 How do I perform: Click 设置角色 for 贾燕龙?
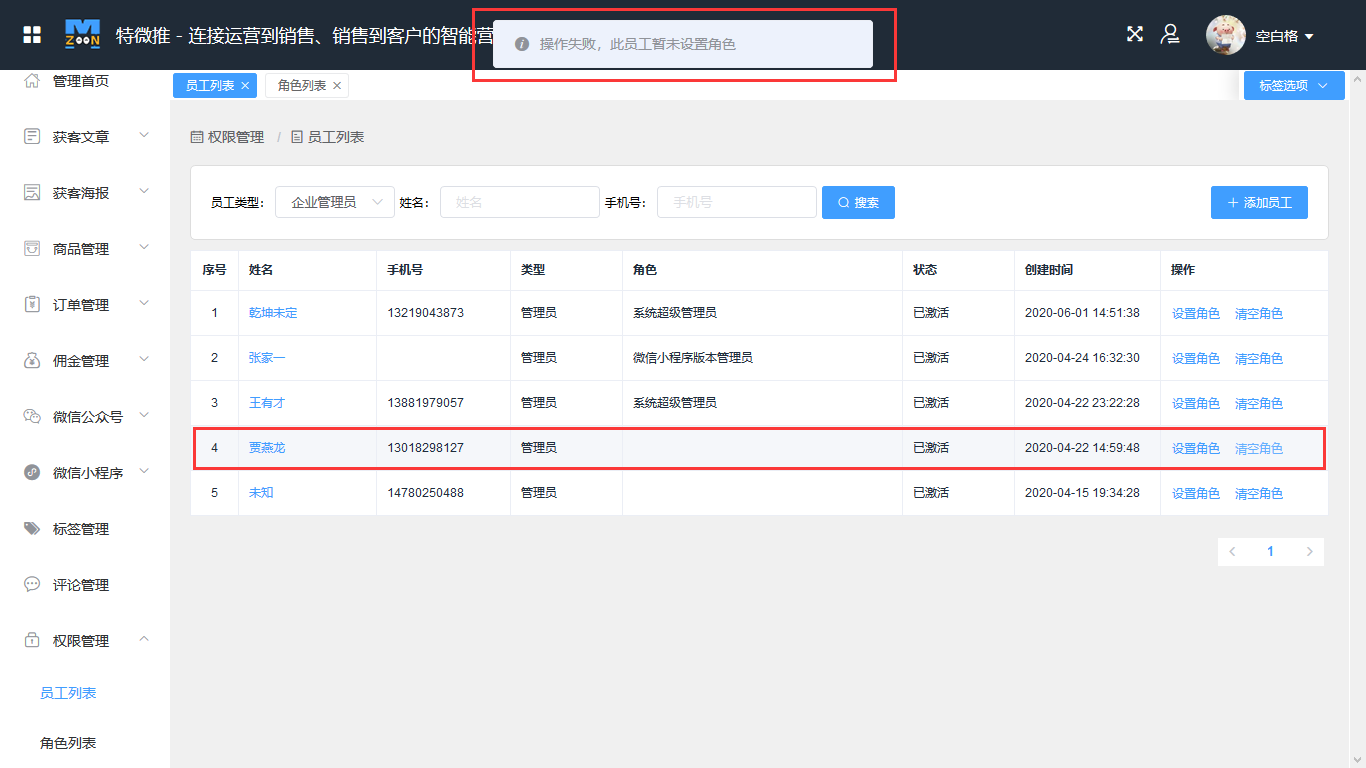tap(1196, 448)
